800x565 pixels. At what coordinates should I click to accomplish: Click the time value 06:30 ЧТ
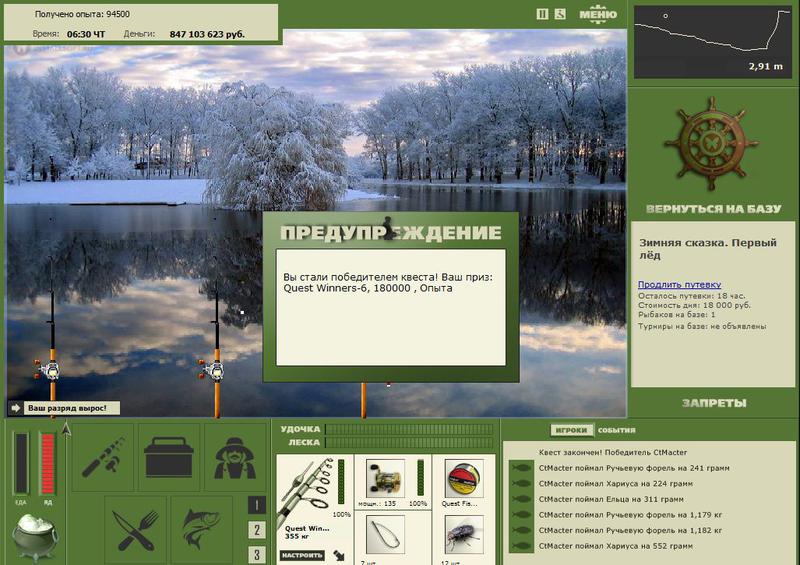86,34
